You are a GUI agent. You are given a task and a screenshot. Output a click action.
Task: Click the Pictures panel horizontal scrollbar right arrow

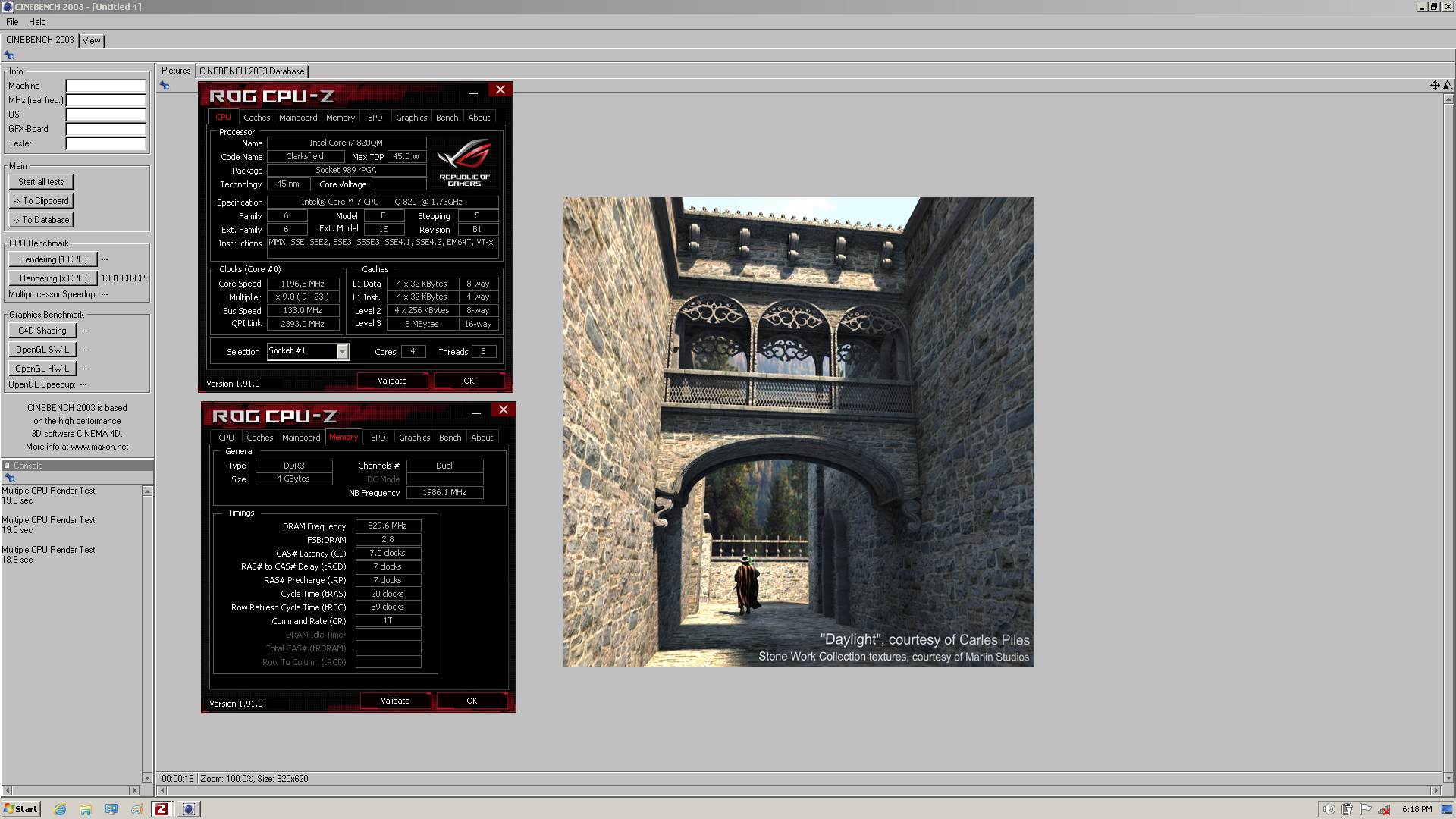click(x=1436, y=790)
